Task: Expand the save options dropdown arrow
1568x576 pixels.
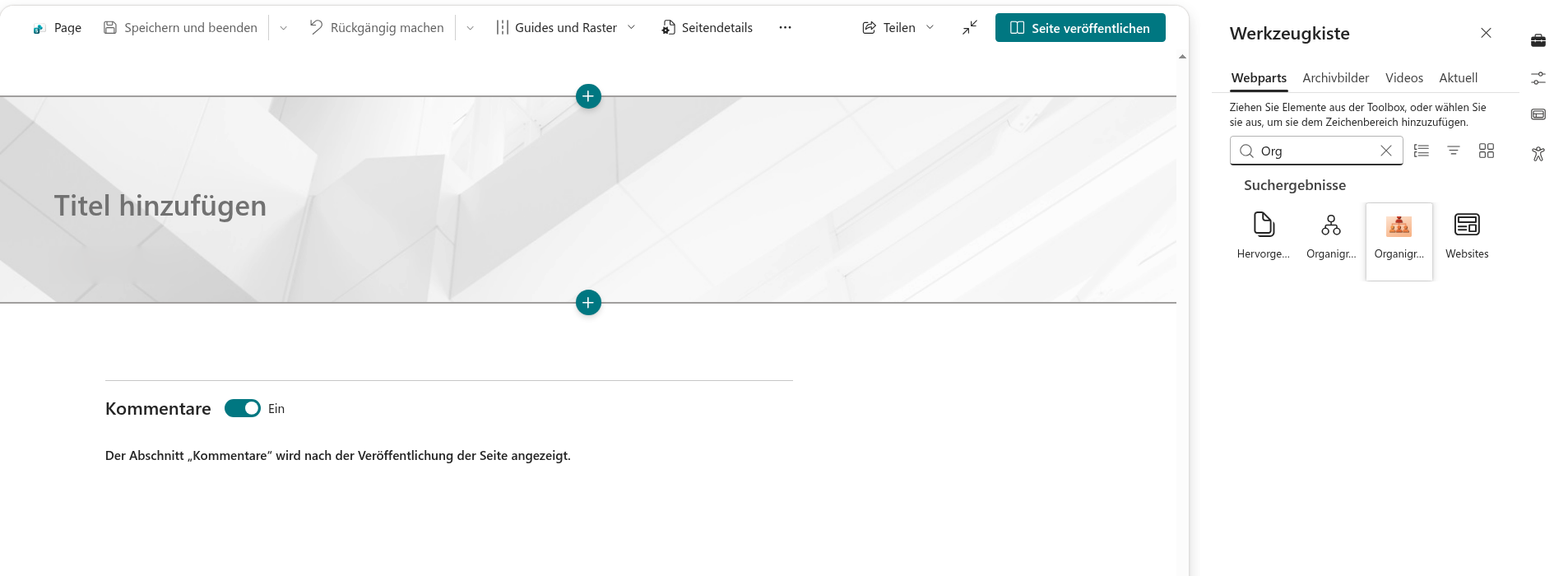Action: coord(283,28)
